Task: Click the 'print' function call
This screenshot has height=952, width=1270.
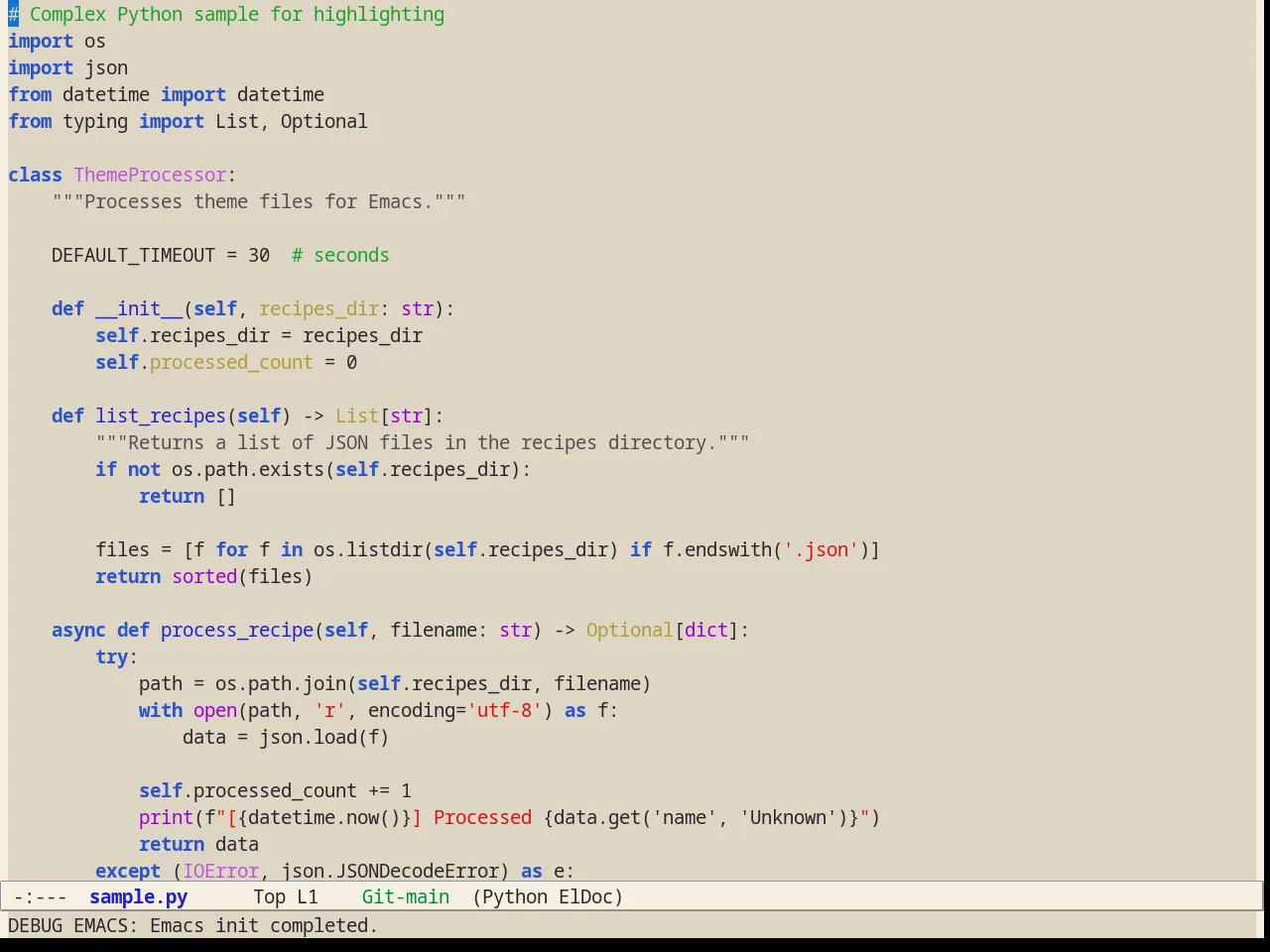Action: pos(166,818)
